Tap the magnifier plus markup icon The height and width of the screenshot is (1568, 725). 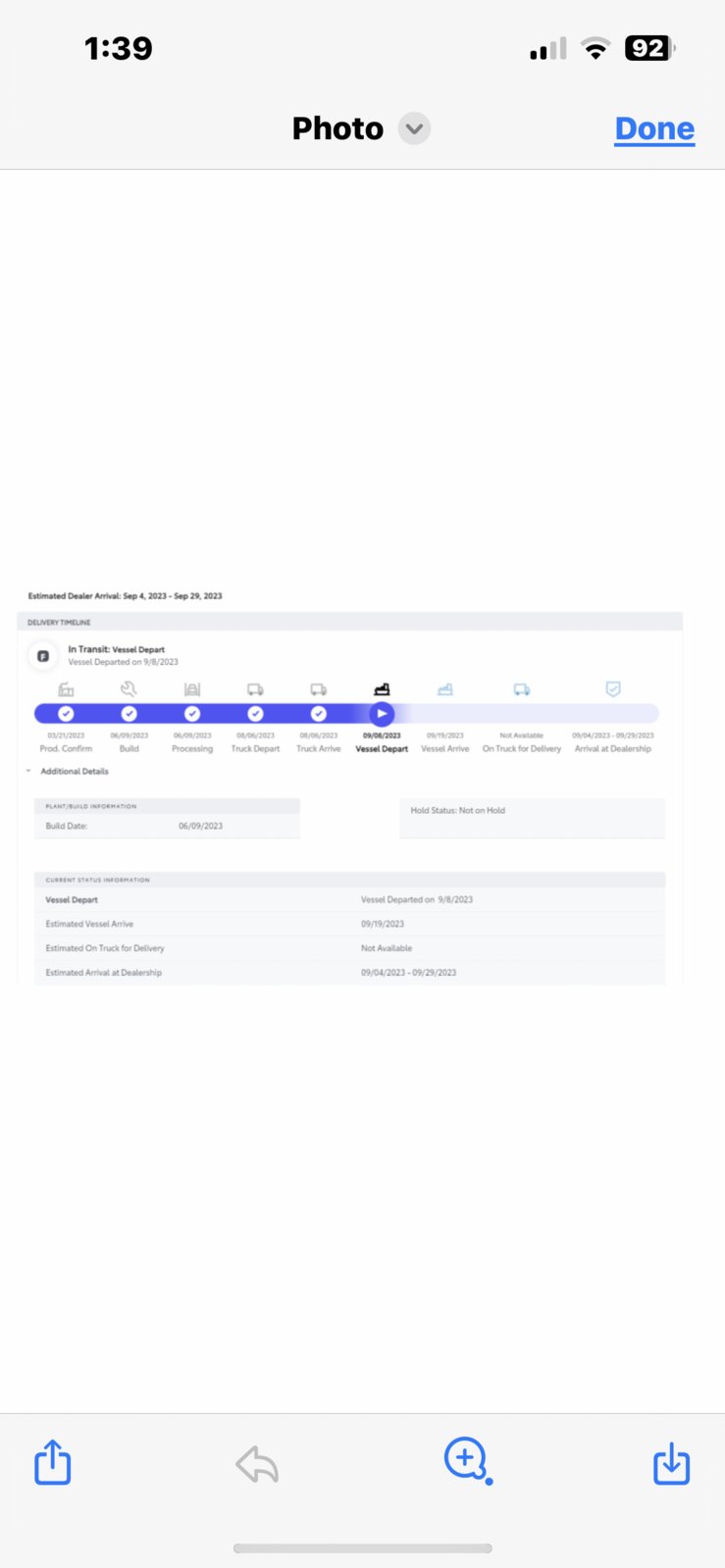(468, 1461)
